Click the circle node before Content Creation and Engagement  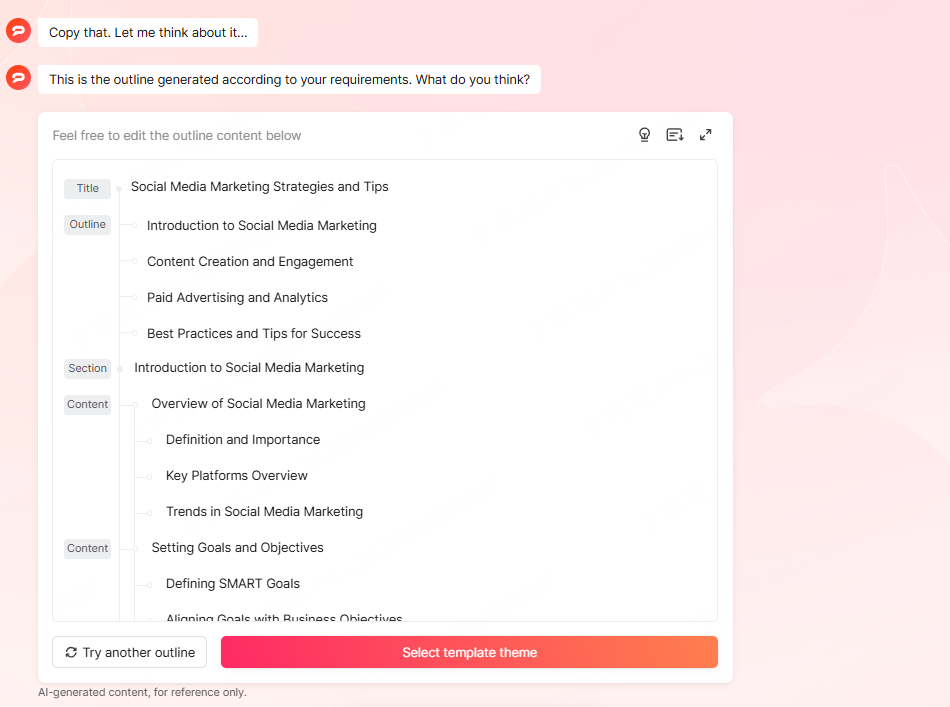135,261
